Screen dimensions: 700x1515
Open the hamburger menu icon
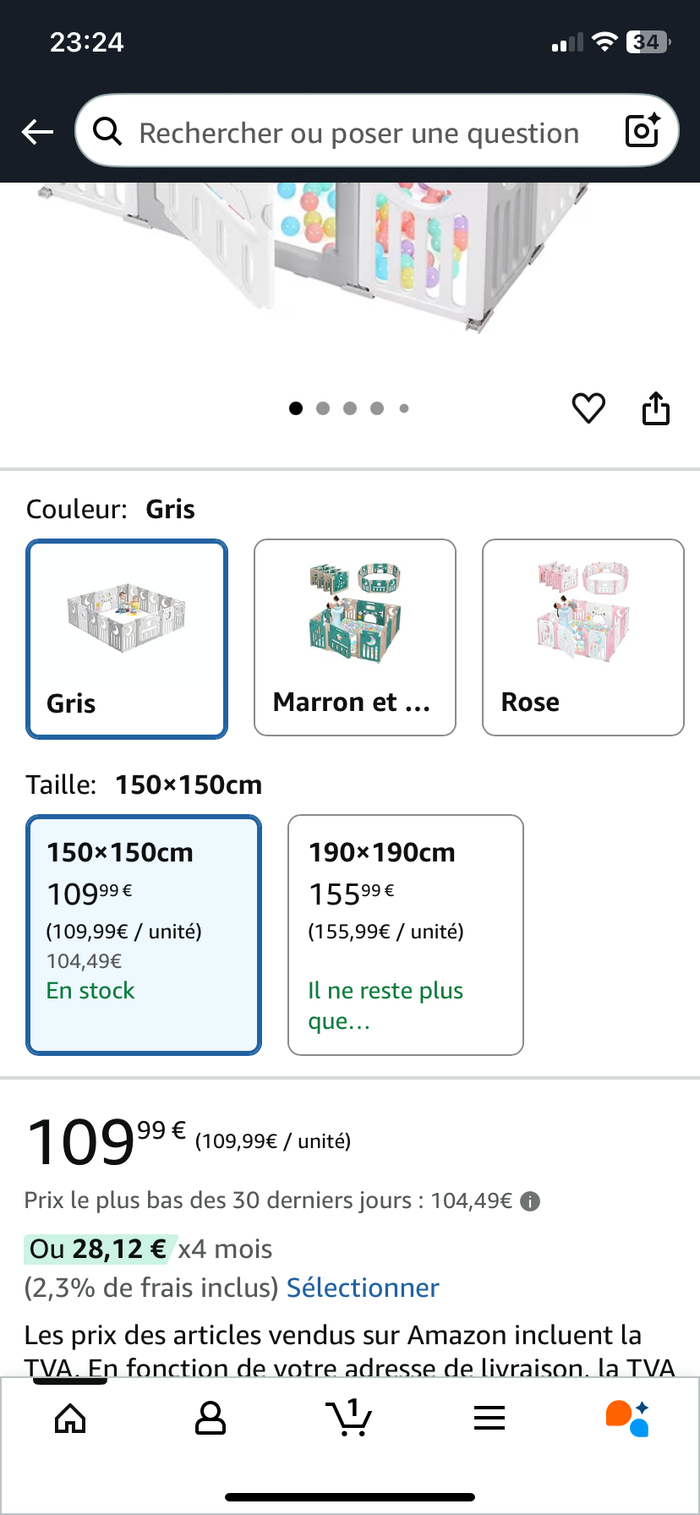coord(489,1417)
